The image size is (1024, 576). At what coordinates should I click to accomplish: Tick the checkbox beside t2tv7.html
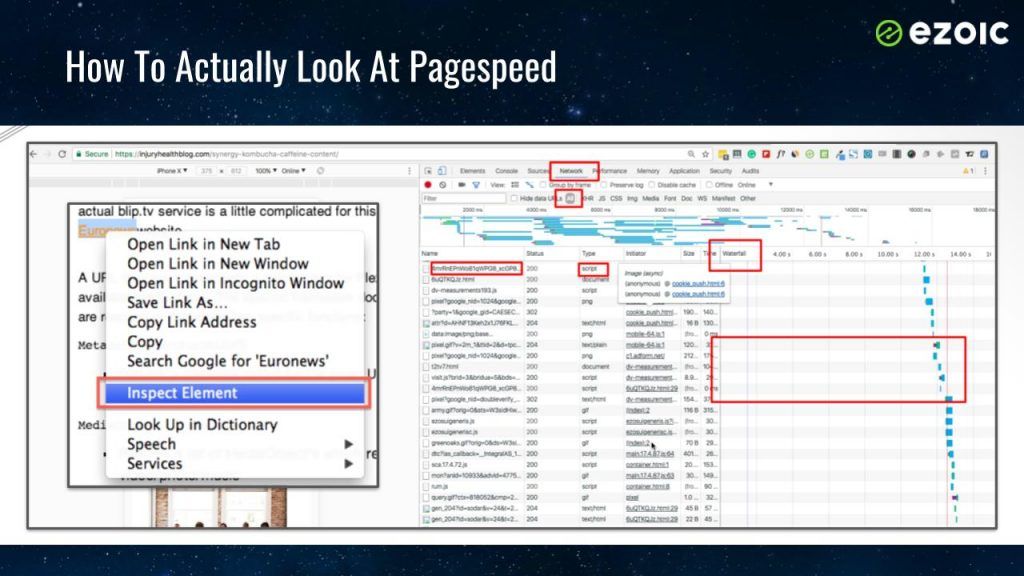point(426,366)
